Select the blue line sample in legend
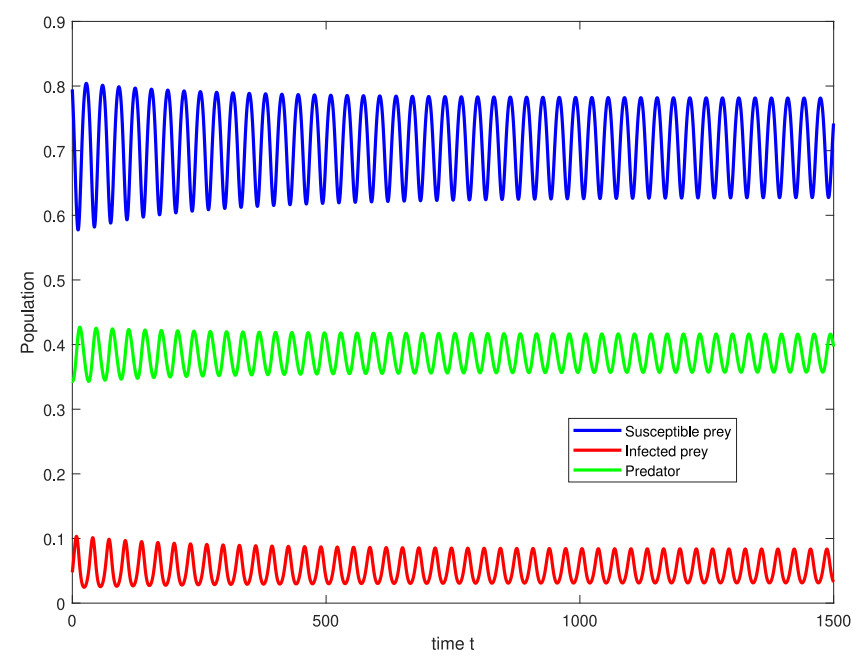The width and height of the screenshot is (865, 665). 597,432
